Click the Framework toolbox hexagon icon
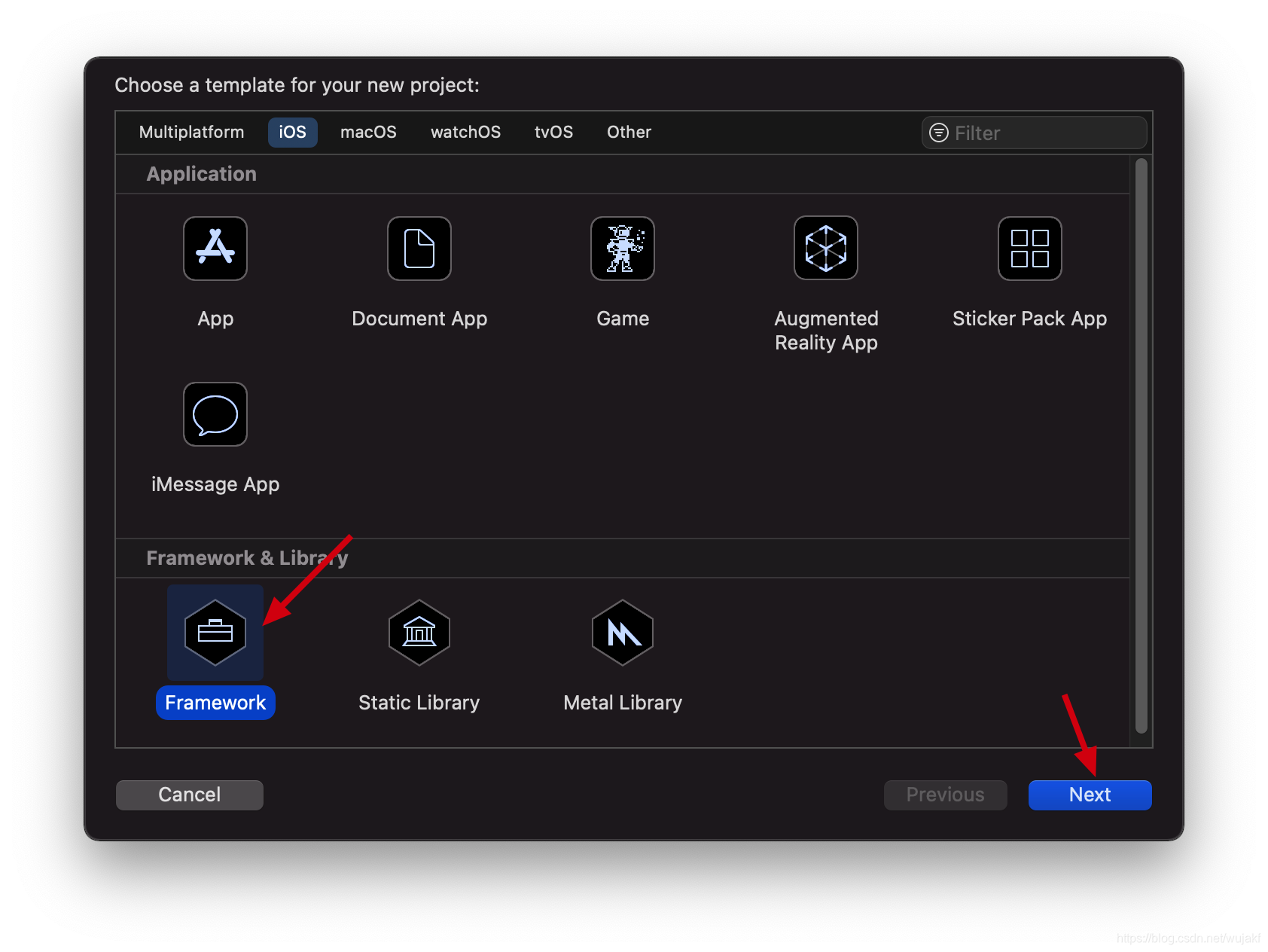The width and height of the screenshot is (1268, 952). (215, 633)
